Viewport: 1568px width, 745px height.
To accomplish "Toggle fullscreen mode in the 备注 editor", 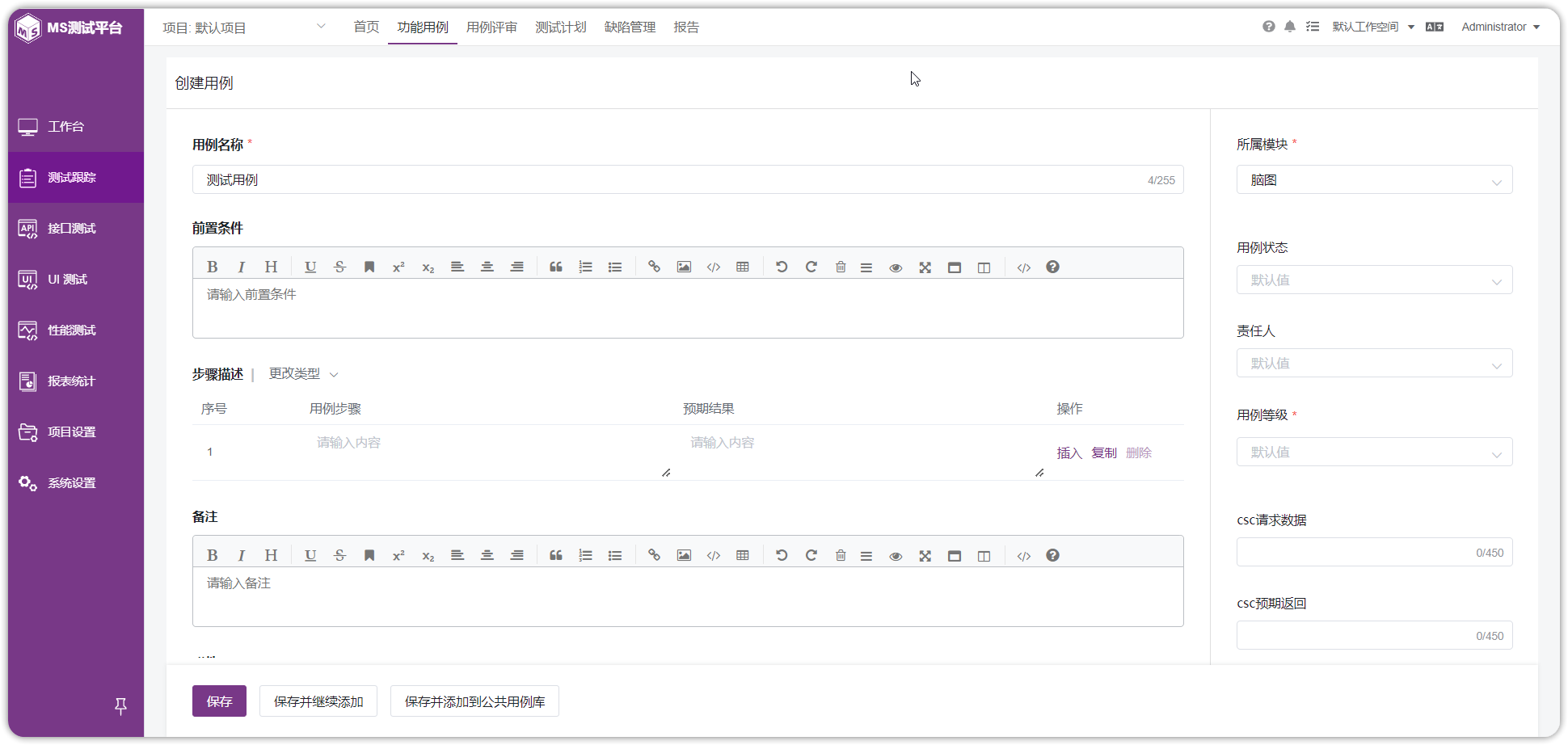I will [925, 555].
